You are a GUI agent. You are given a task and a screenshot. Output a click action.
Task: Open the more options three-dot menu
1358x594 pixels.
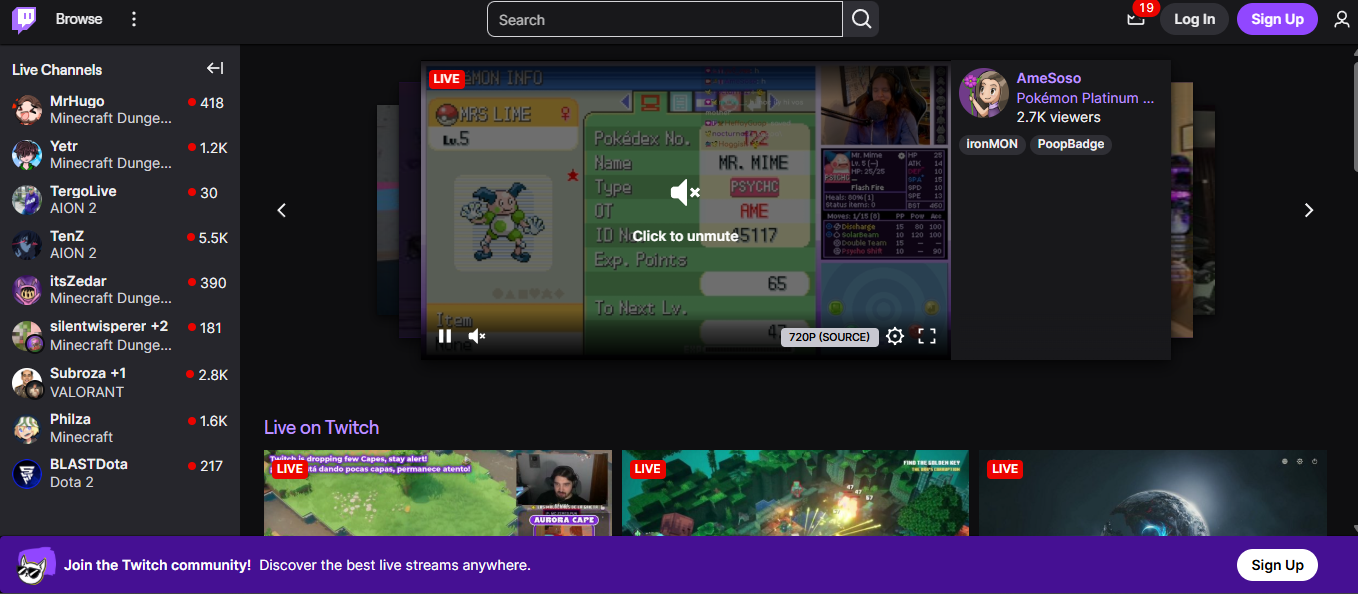134,19
